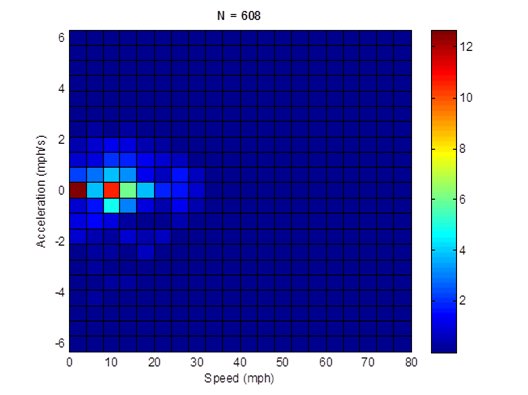
Task: Click the Acceleration (mph/s) axis label
Action: (x=41, y=191)
